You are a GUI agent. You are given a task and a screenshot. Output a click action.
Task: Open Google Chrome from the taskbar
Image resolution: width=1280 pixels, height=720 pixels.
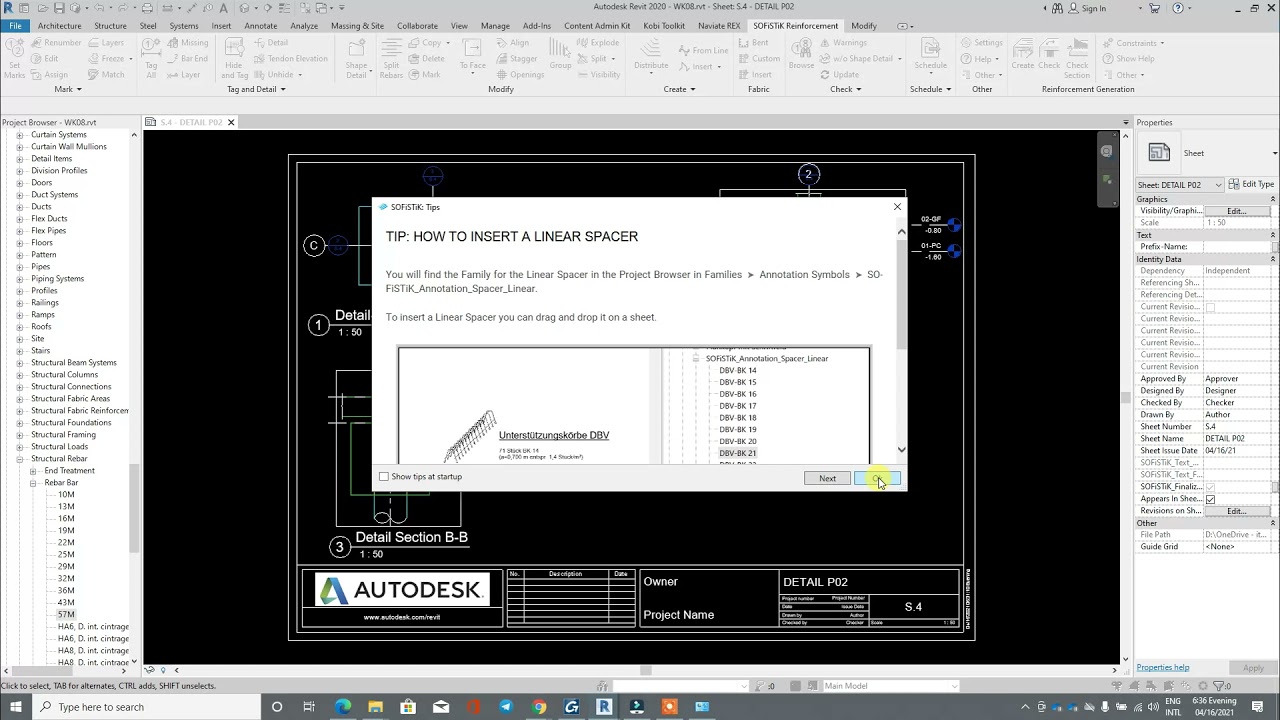point(539,707)
